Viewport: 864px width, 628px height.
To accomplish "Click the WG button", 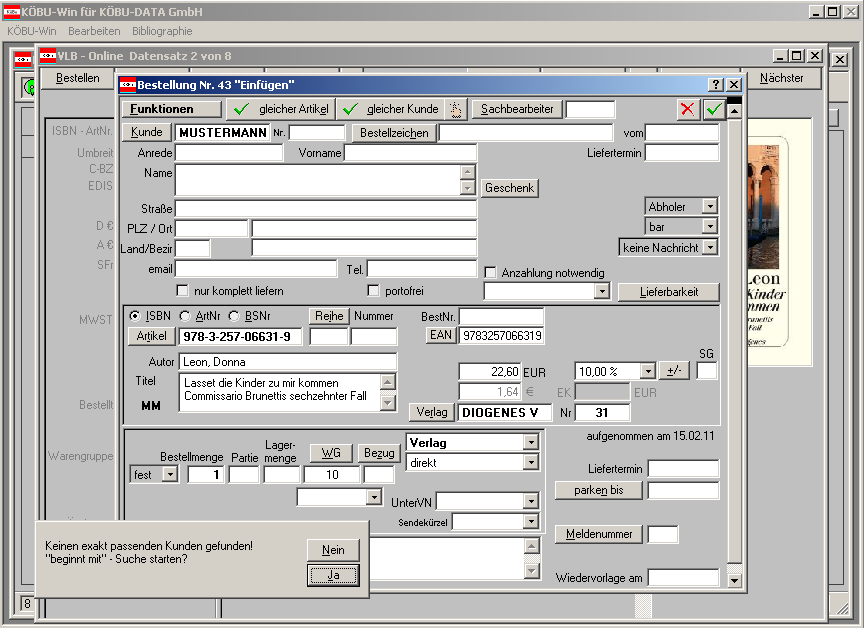I will pos(331,453).
